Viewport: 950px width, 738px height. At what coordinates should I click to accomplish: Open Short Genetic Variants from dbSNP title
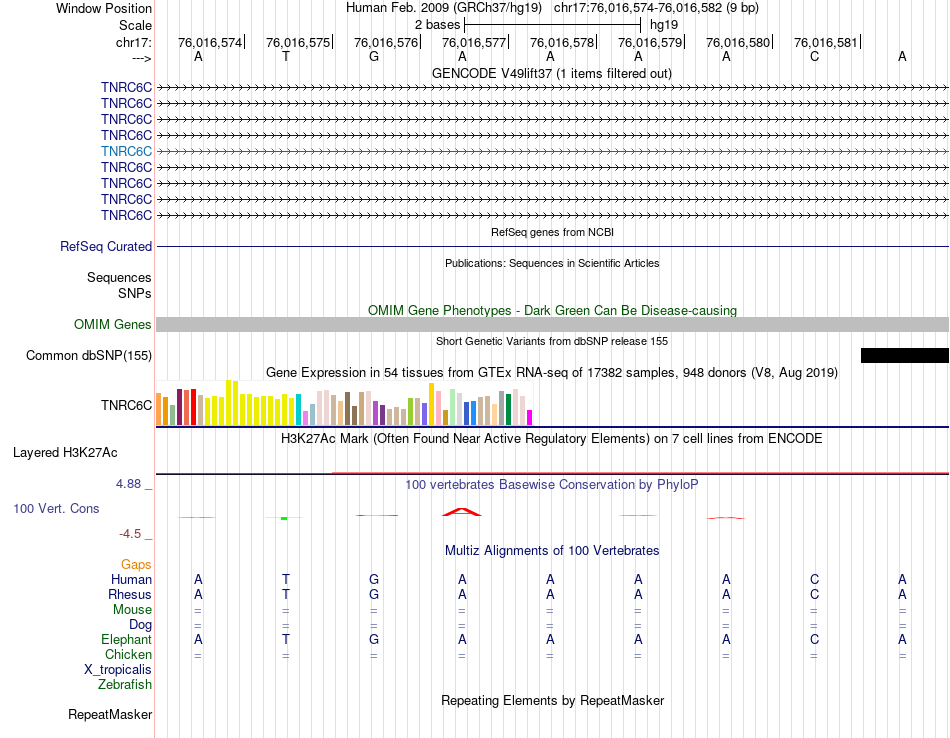pos(552,341)
